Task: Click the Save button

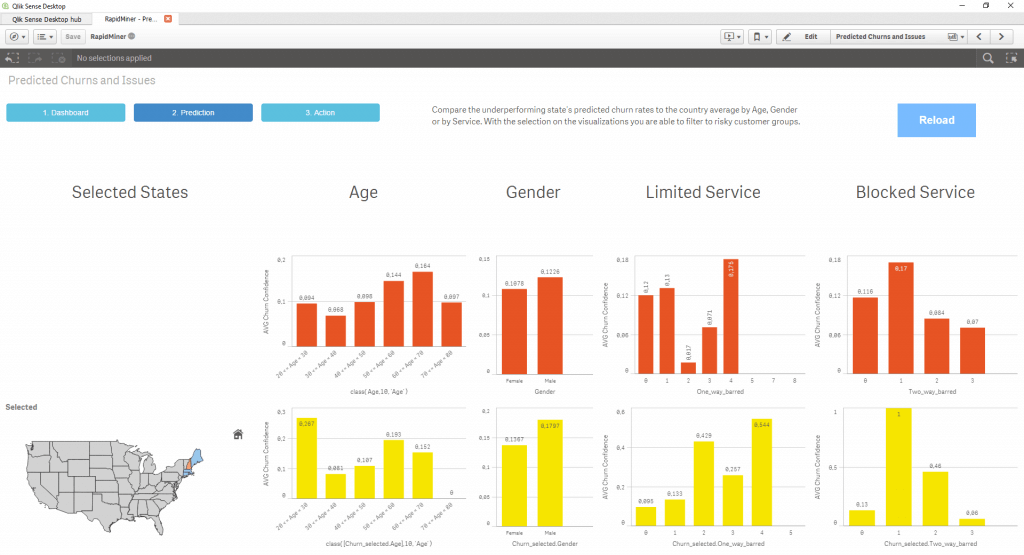Action: (73, 37)
